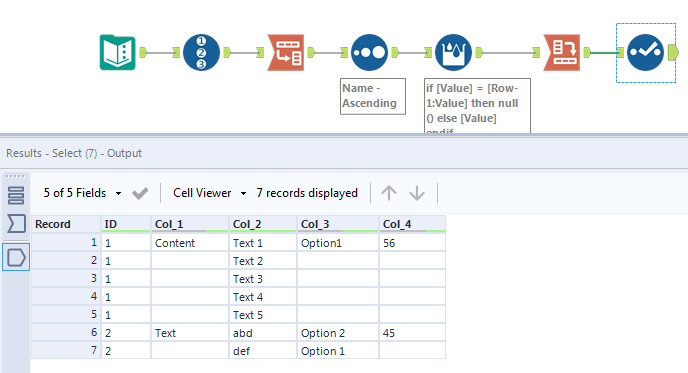The width and height of the screenshot is (688, 373).
Task: Select the cell containing Text 4
Action: [x=263, y=297]
